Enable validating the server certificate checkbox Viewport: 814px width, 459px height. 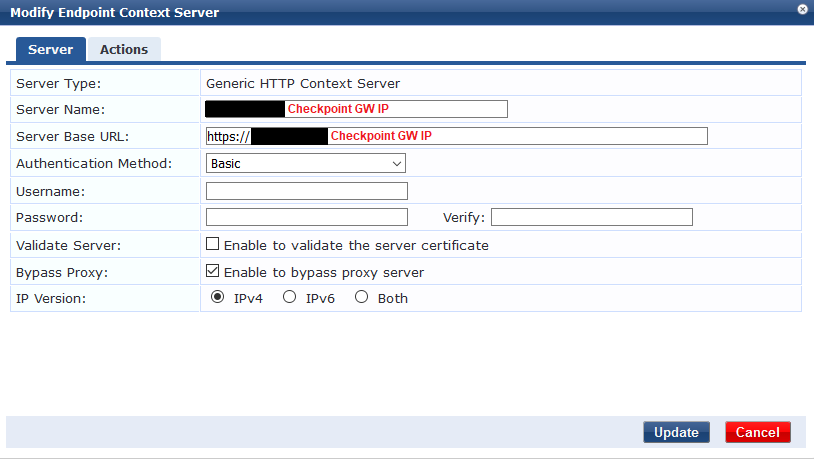(212, 244)
